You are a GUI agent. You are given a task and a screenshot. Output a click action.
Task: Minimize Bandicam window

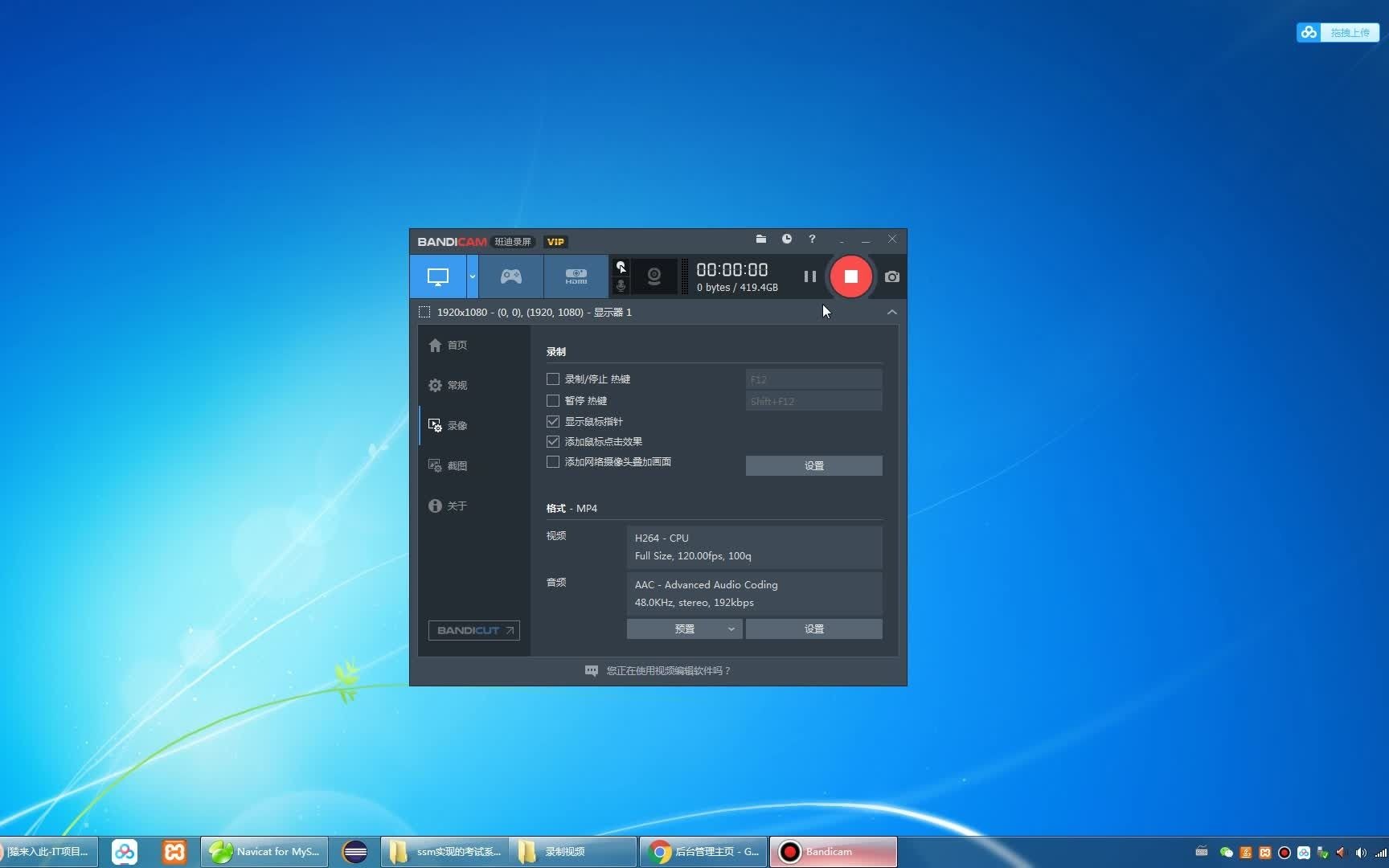pyautogui.click(x=866, y=240)
